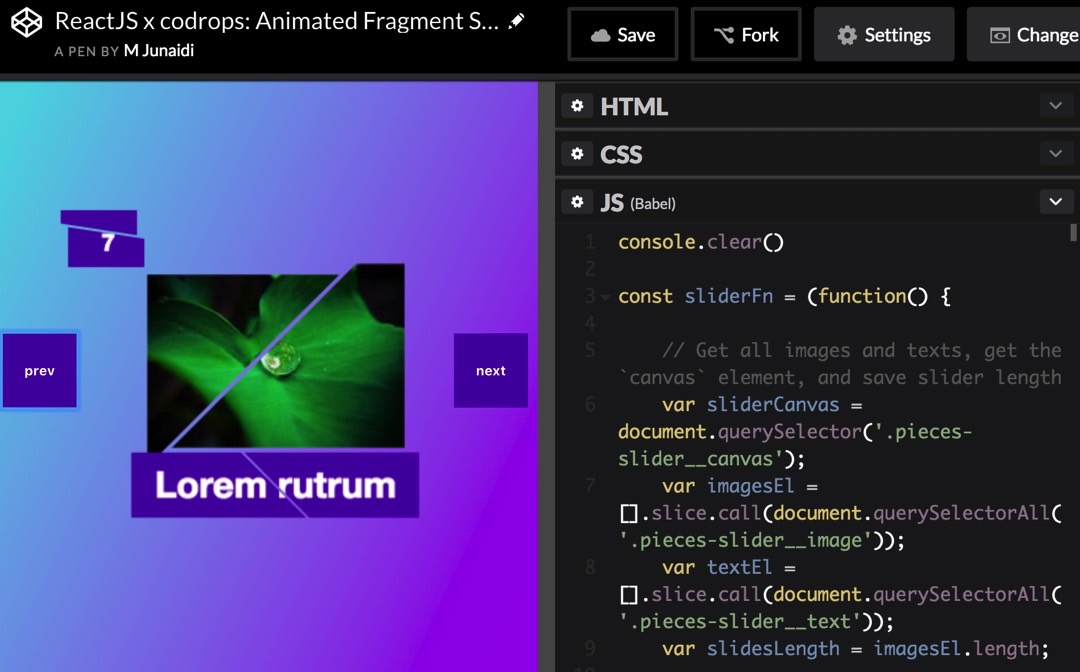The image size is (1080, 672).
Task: Save the pen
Action: click(623, 34)
